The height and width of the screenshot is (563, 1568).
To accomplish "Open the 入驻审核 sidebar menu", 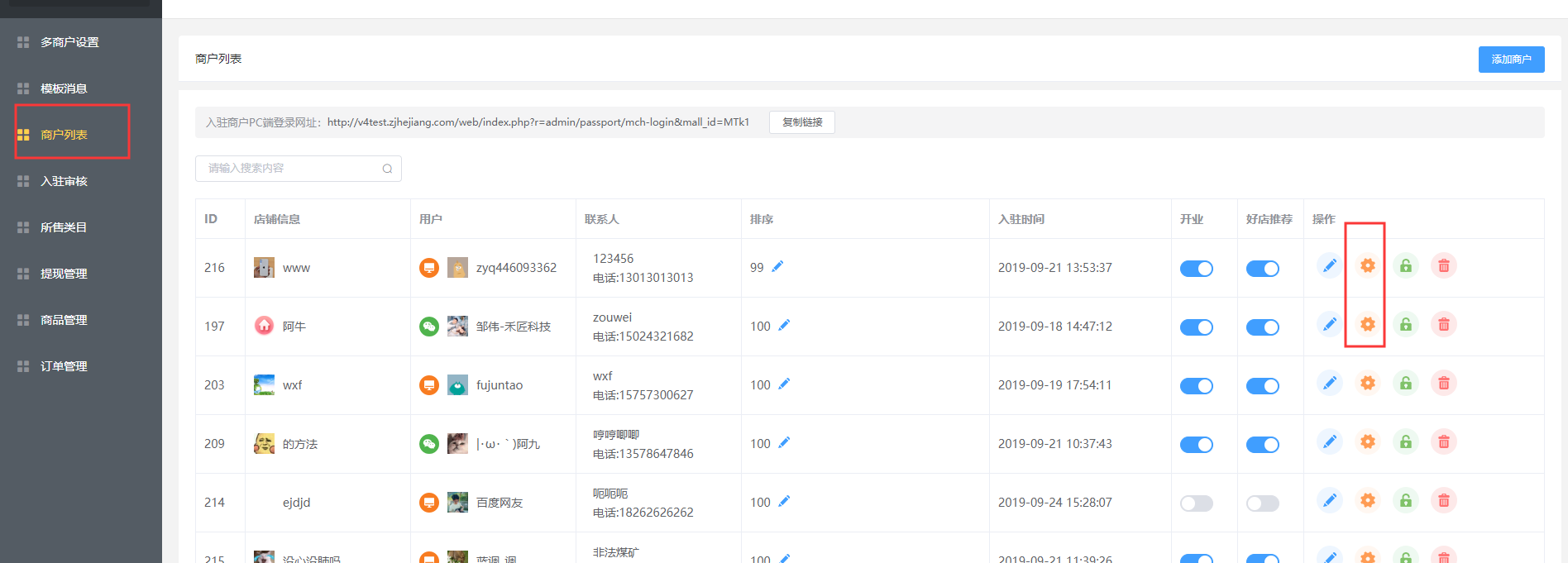I will pos(64,181).
